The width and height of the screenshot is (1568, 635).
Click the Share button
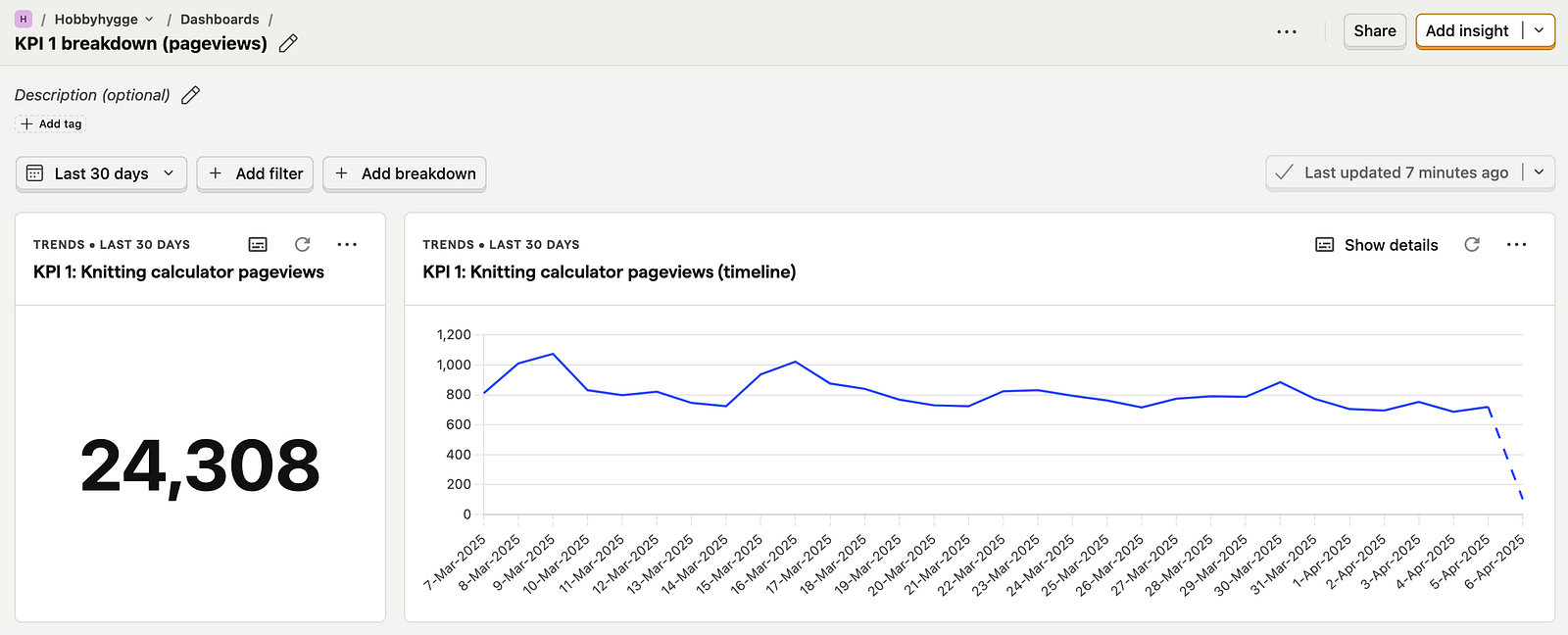(1375, 30)
